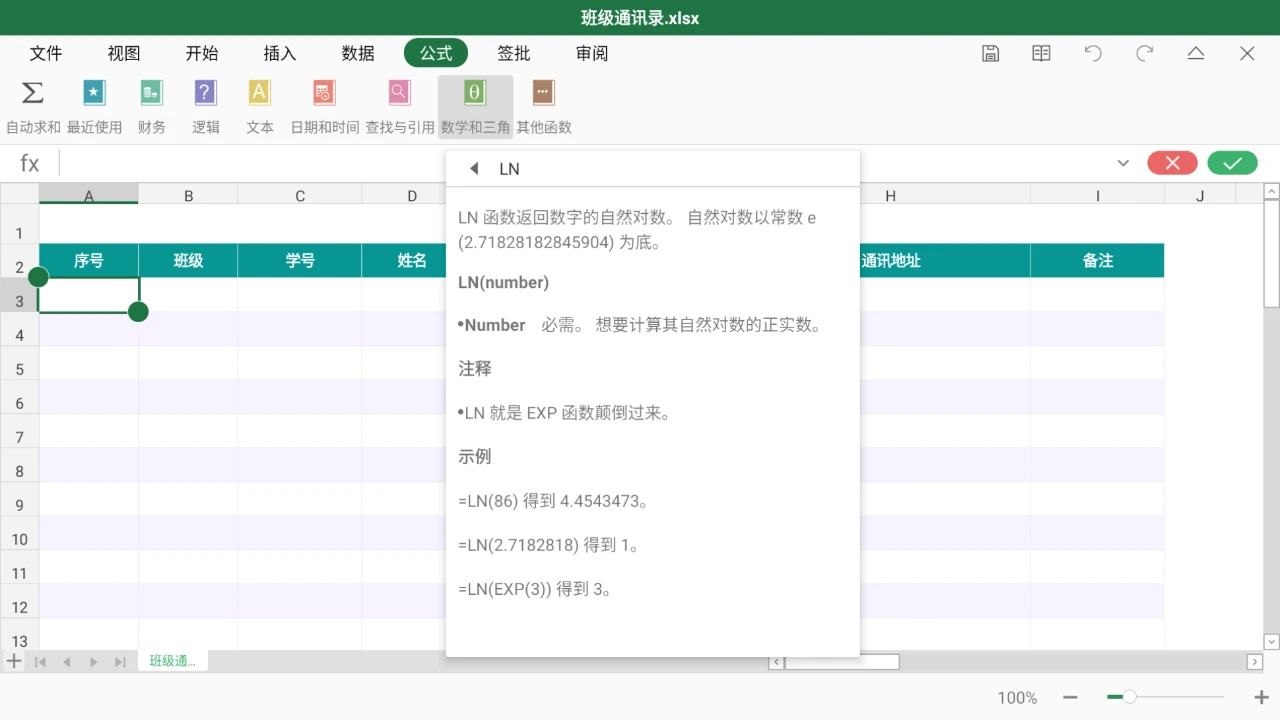
Task: Undo the last action
Action: point(1093,54)
